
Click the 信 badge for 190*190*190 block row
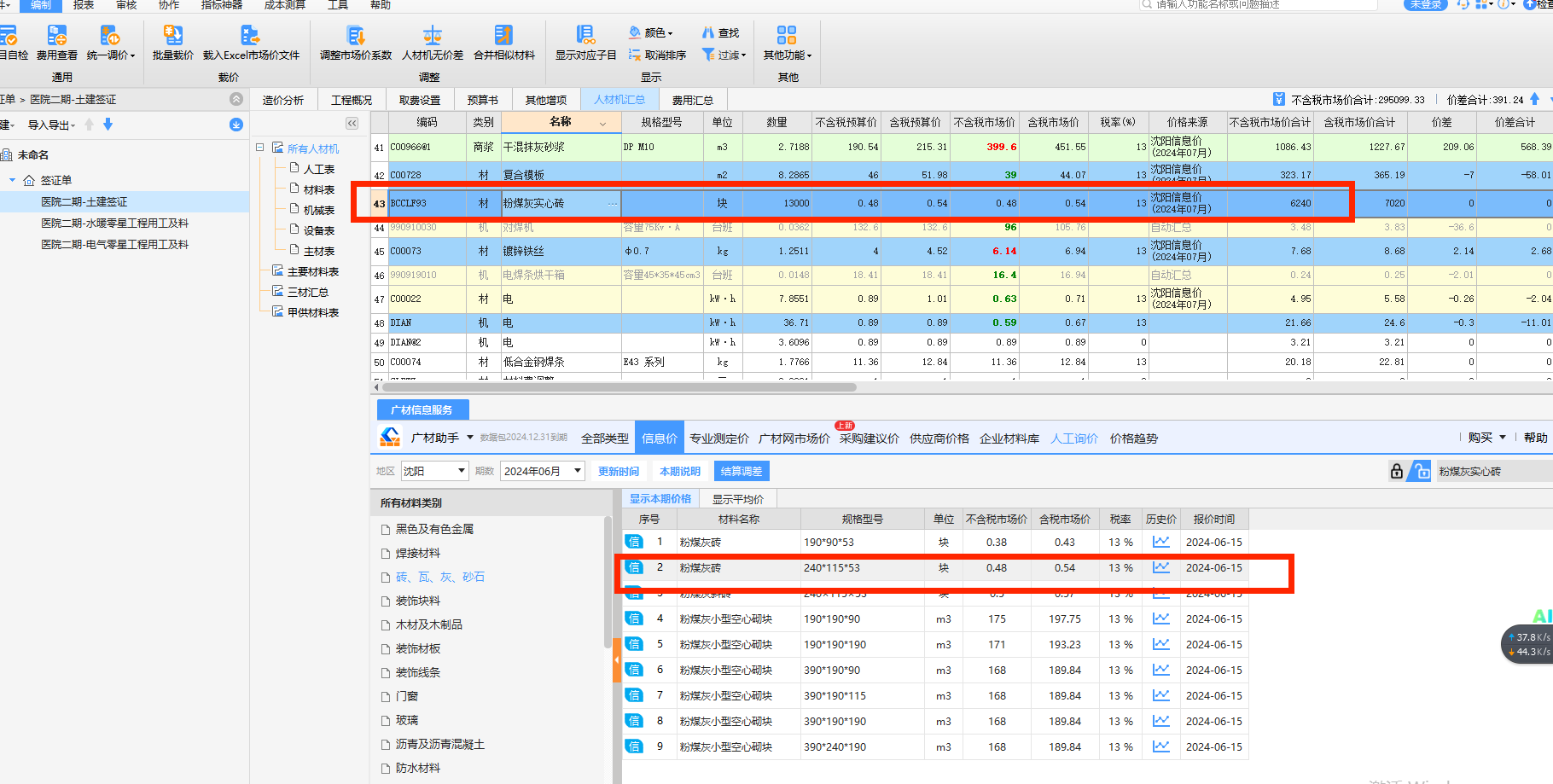tap(634, 644)
